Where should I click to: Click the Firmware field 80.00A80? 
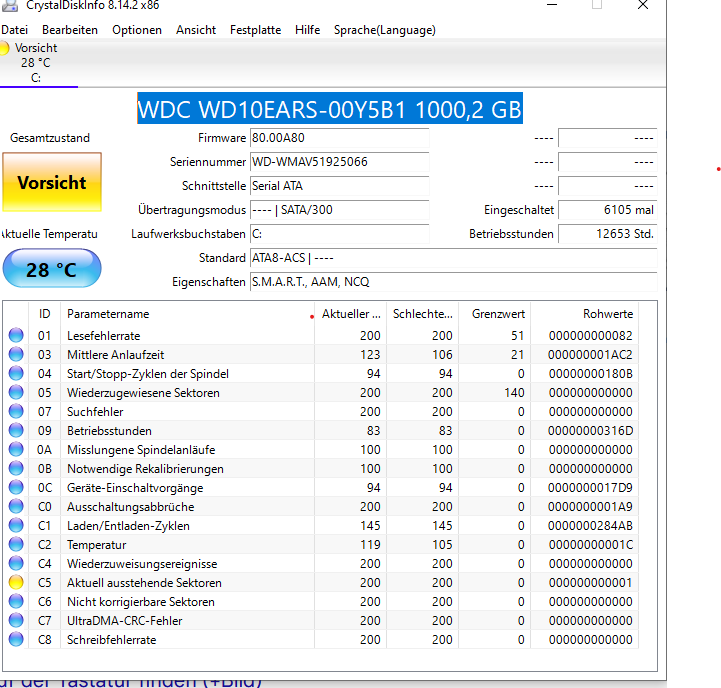(x=339, y=138)
